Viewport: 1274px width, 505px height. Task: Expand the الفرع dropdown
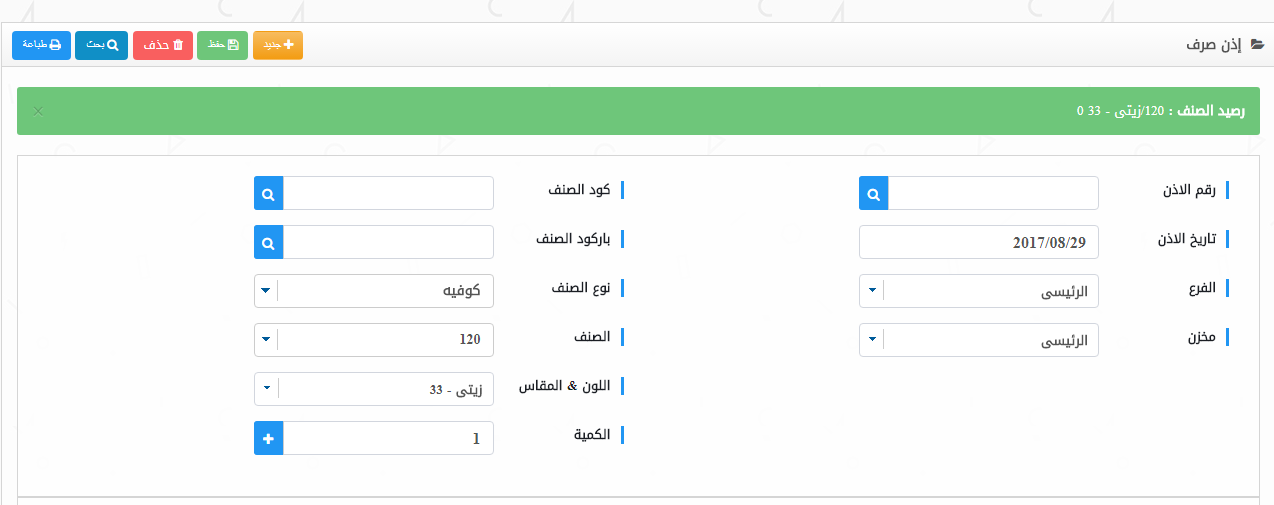[872, 291]
